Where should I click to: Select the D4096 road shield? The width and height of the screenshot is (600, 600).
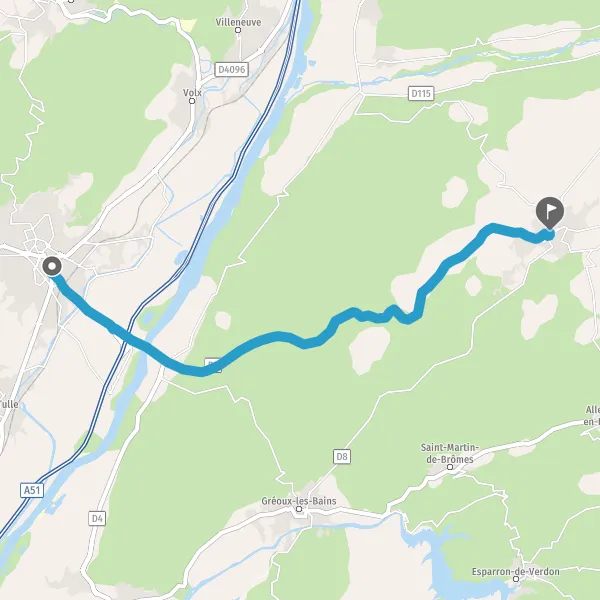tap(232, 69)
